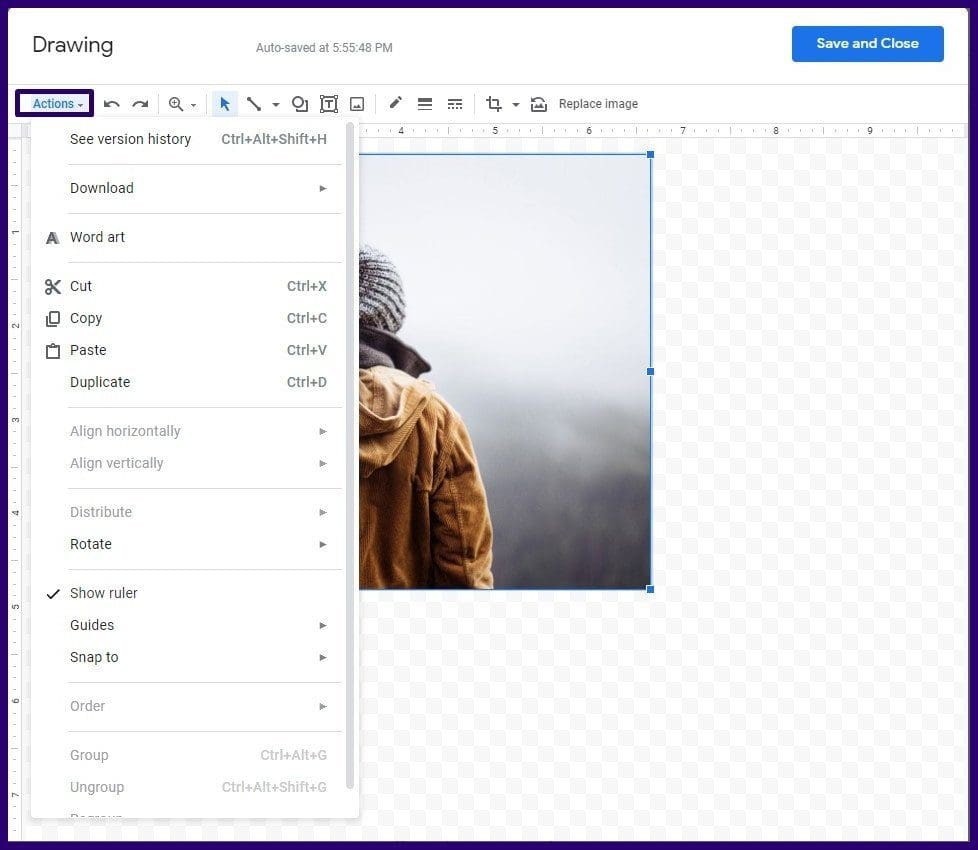Click the Actions menu scrollbar
The width and height of the screenshot is (978, 850).
[x=350, y=456]
